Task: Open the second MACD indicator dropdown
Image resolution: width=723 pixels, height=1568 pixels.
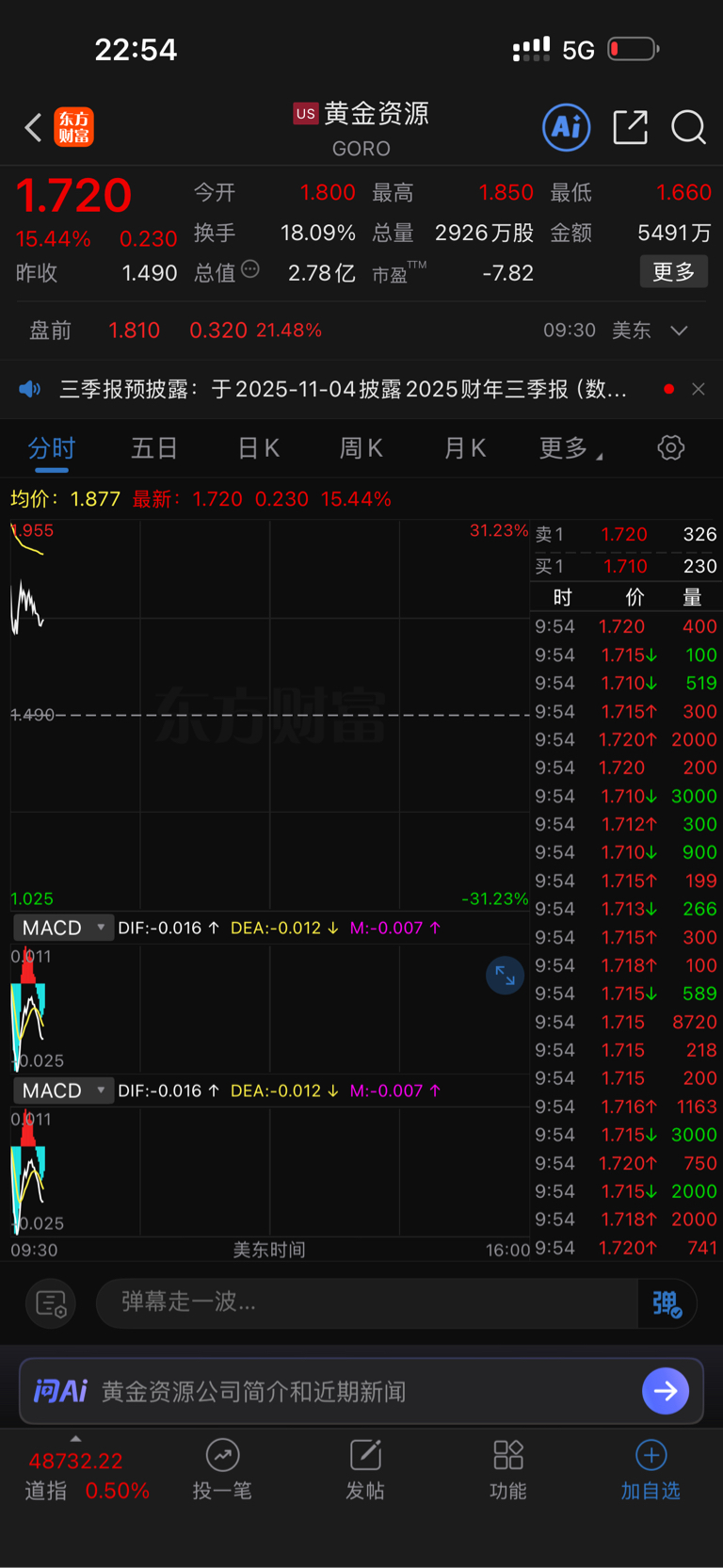Action: [x=63, y=1091]
